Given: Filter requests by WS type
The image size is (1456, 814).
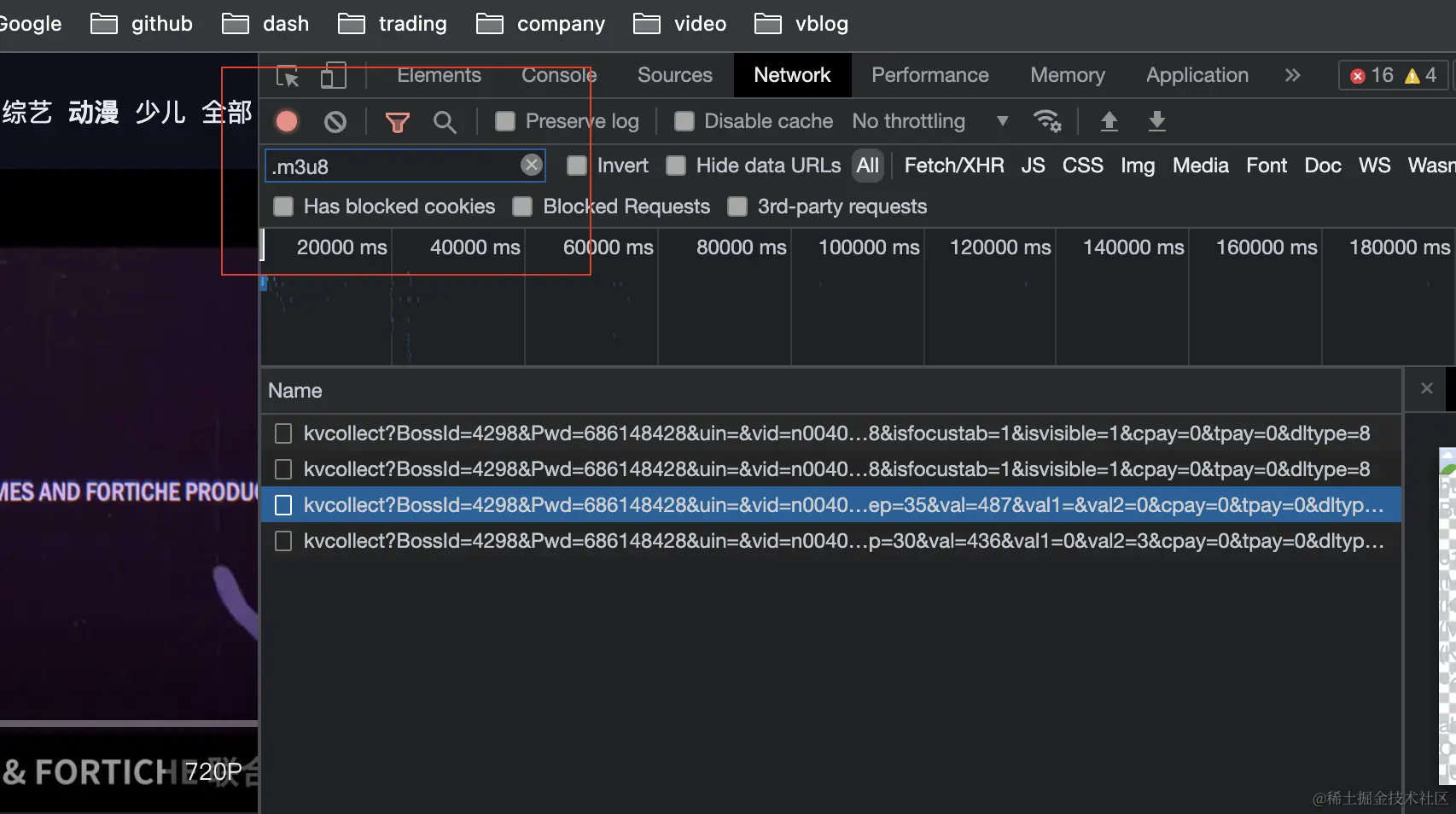Looking at the screenshot, I should pos(1375,166).
